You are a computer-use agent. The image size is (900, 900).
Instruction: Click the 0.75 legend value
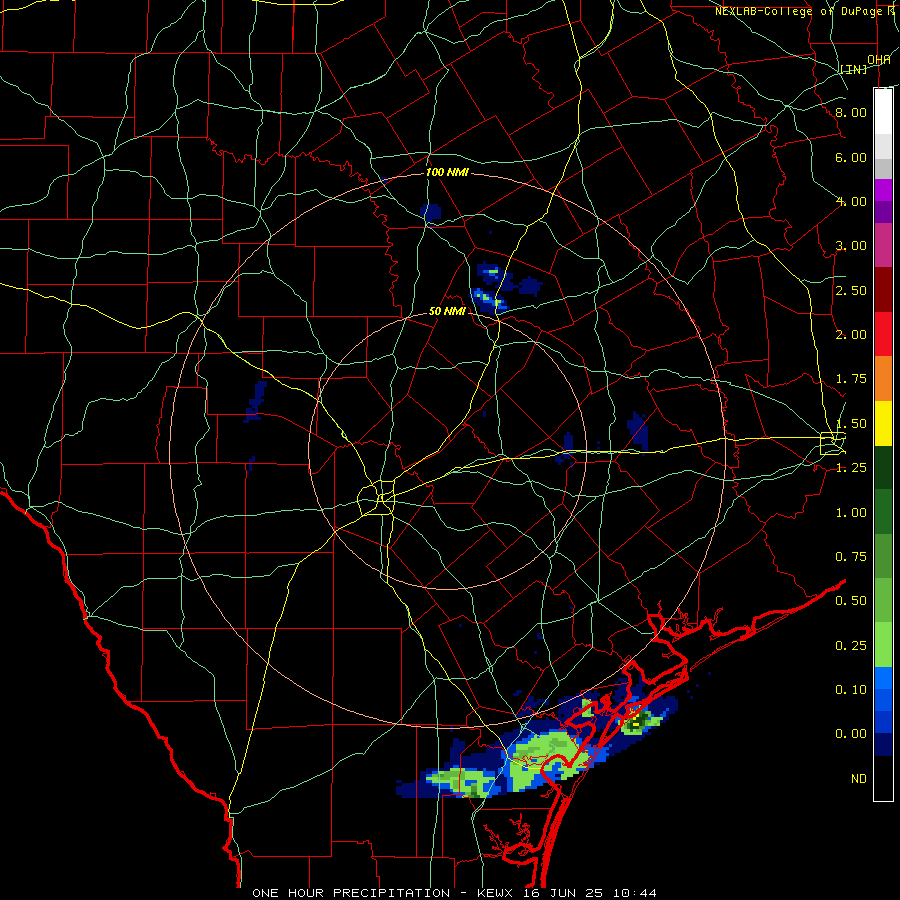coord(851,557)
